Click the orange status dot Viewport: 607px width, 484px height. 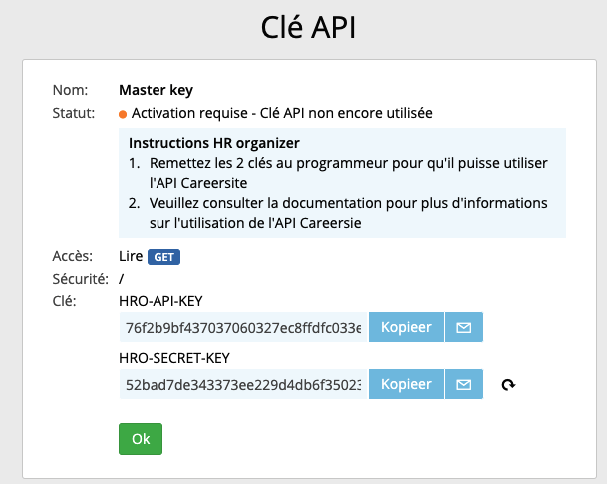[123, 114]
